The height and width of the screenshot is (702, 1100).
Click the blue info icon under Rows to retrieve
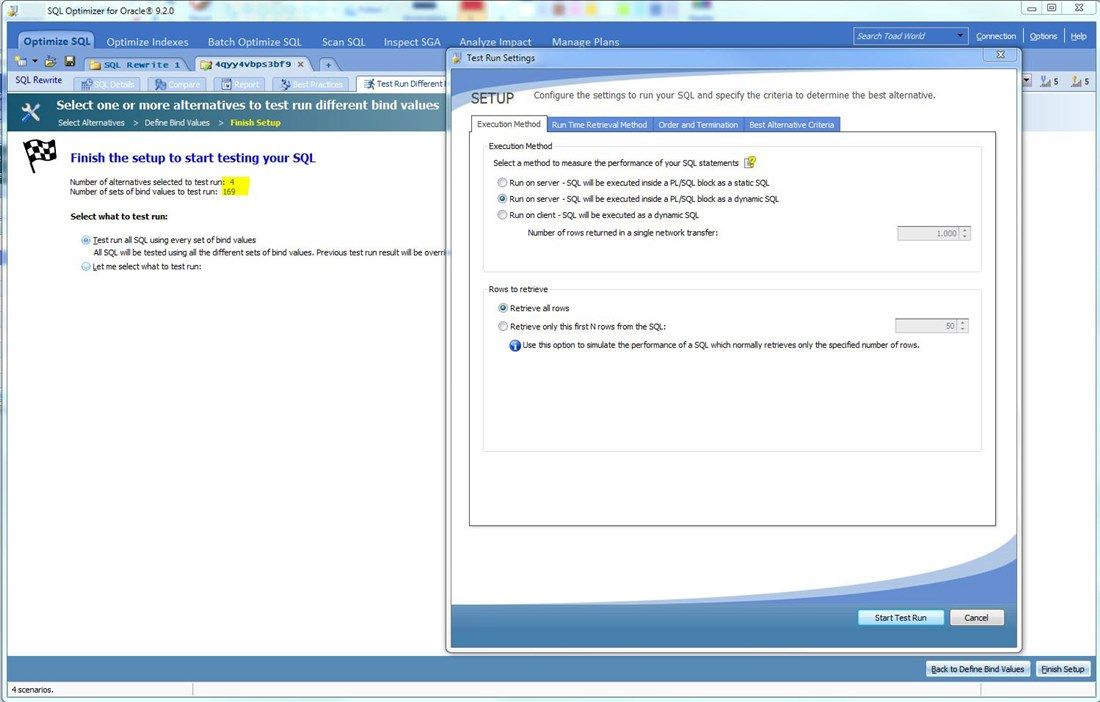[x=515, y=345]
